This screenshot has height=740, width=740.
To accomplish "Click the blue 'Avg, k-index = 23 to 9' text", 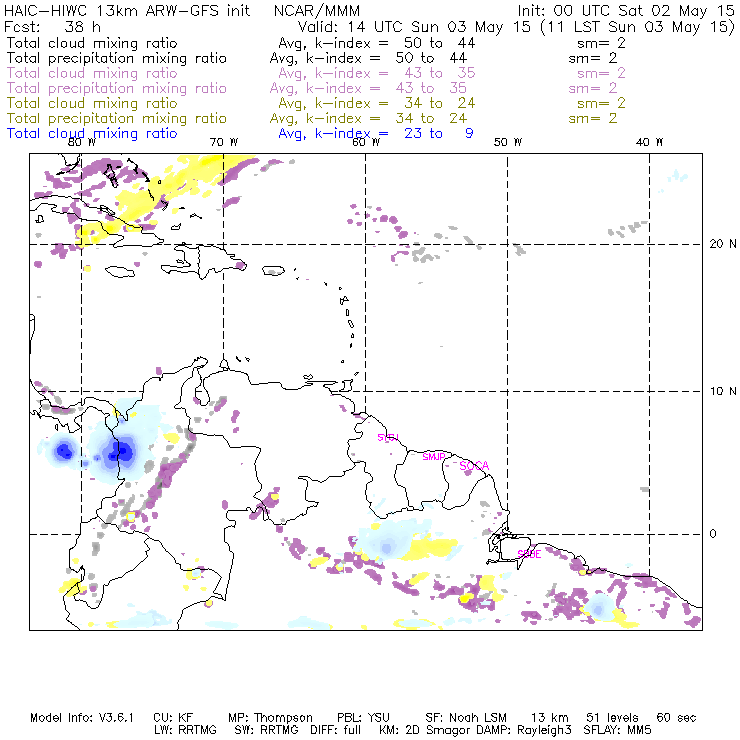I will pyautogui.click(x=376, y=134).
